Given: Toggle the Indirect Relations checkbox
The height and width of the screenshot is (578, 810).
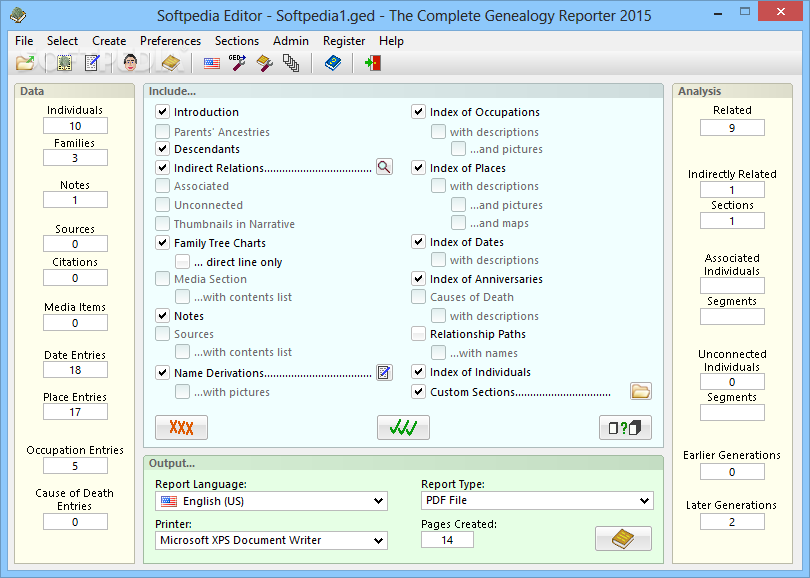Looking at the screenshot, I should tap(163, 168).
